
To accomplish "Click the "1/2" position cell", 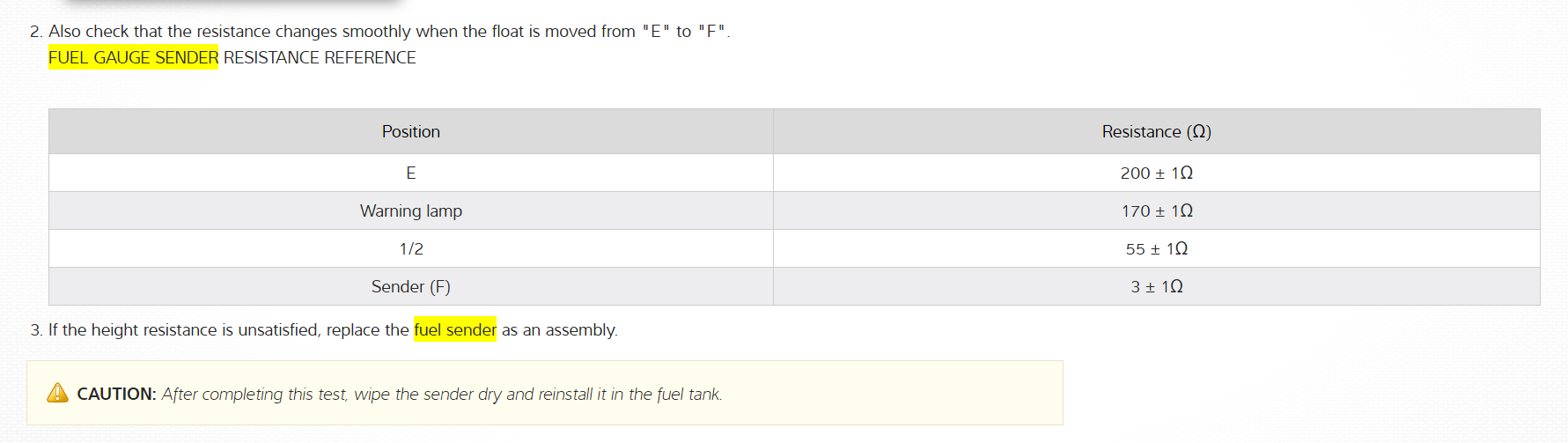I will point(411,249).
